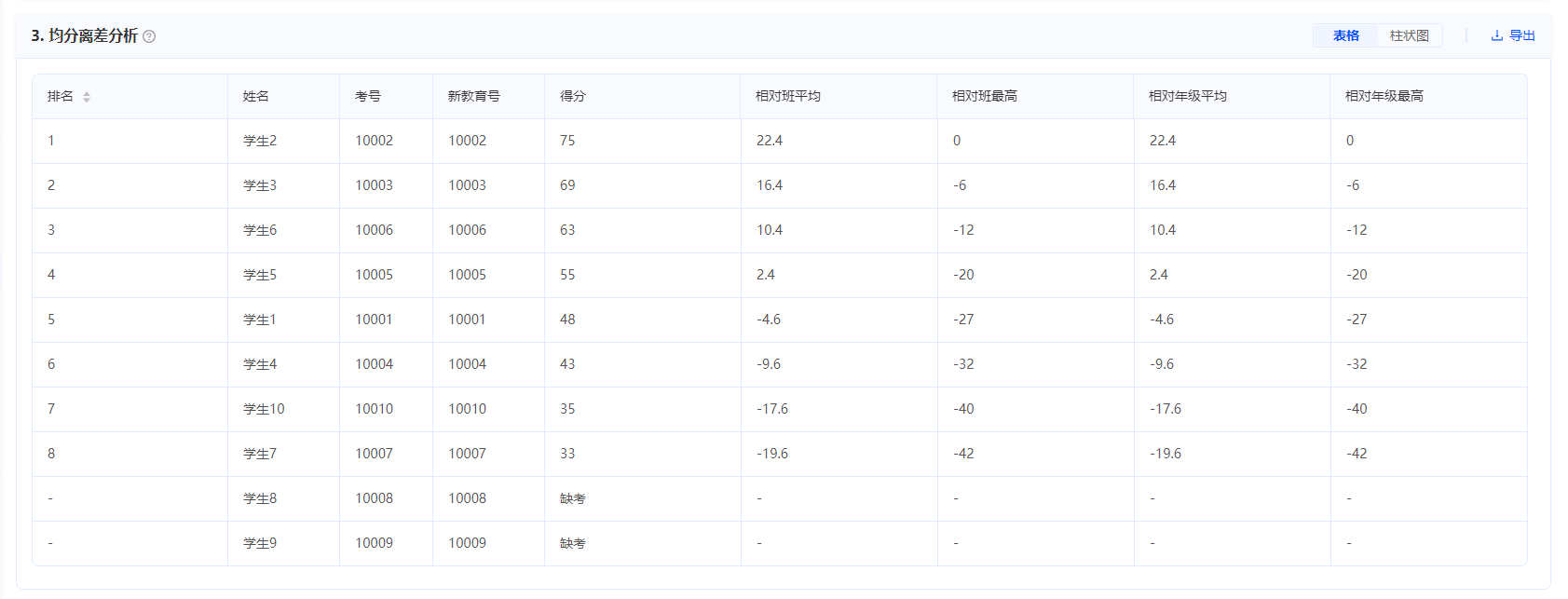Click the export download icon
The height and width of the screenshot is (599, 1568).
pos(1497,35)
